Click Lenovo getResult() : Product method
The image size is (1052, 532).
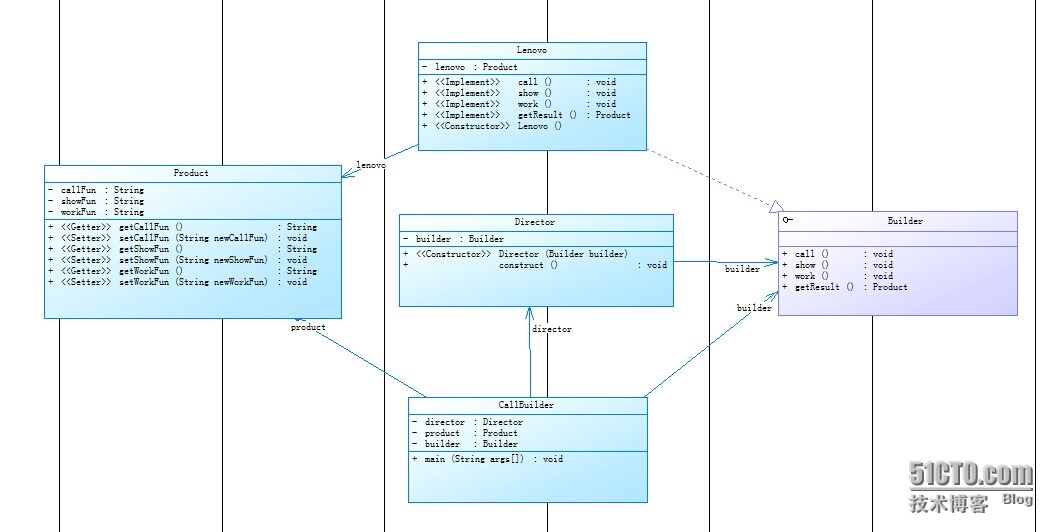coord(526,115)
